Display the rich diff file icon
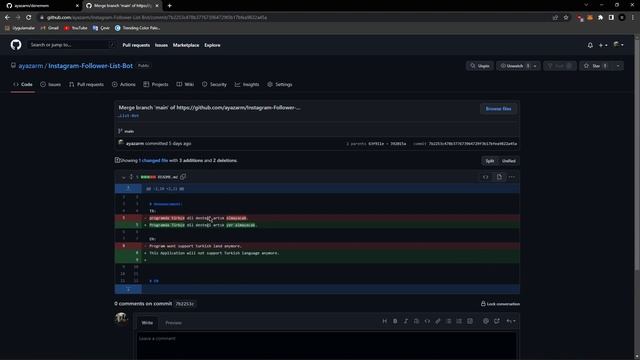This screenshot has height=360, width=640. pos(499,177)
